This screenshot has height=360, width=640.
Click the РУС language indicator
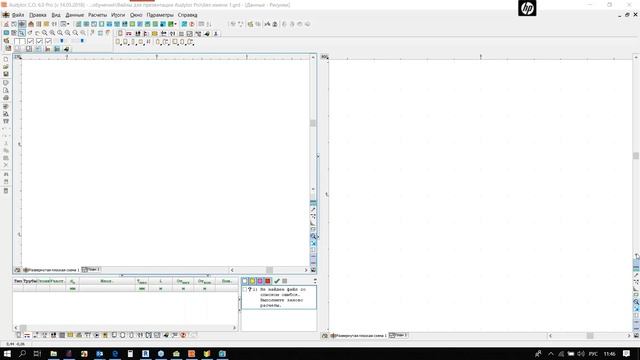click(593, 354)
